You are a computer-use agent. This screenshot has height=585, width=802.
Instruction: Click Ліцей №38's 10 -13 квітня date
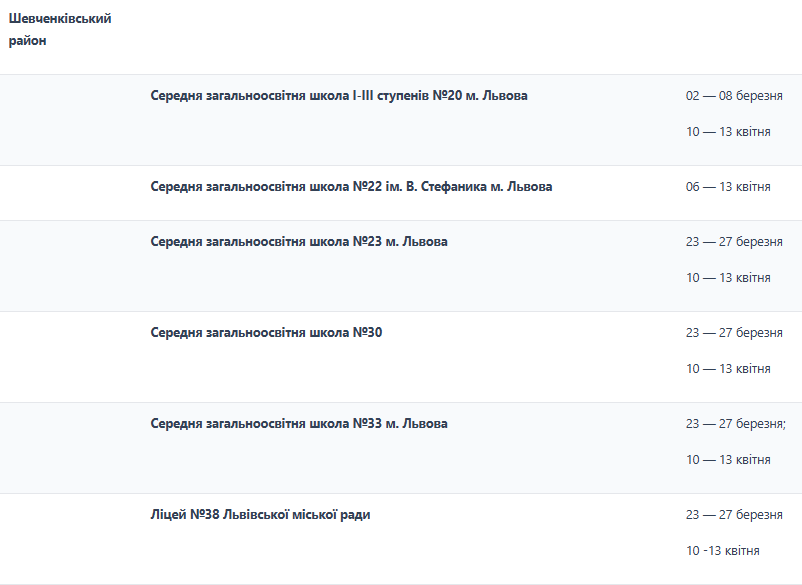pos(722,551)
